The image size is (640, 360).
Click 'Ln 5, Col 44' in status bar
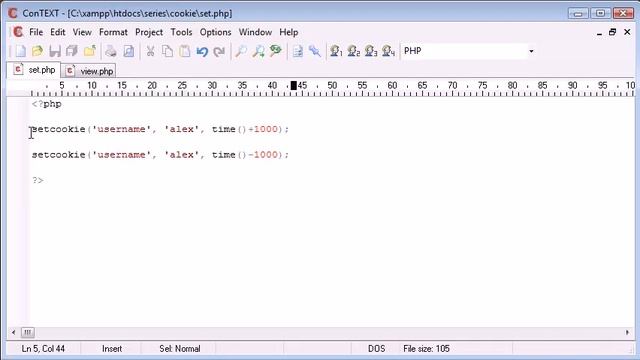43,349
